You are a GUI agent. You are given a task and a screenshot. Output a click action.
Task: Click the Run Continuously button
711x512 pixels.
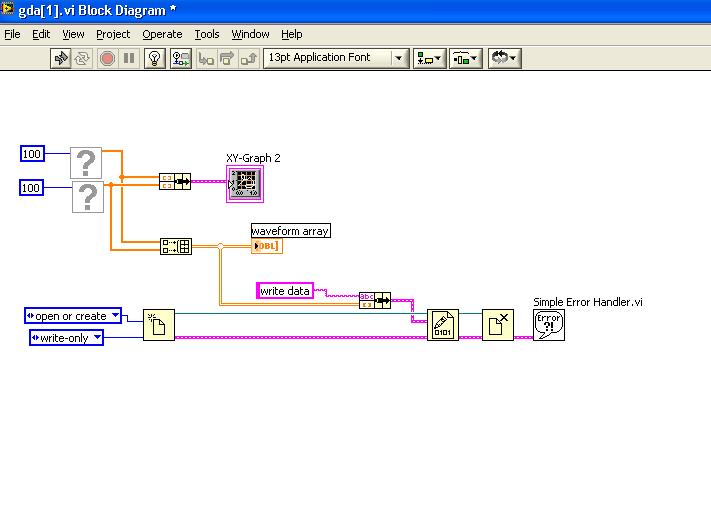82,58
